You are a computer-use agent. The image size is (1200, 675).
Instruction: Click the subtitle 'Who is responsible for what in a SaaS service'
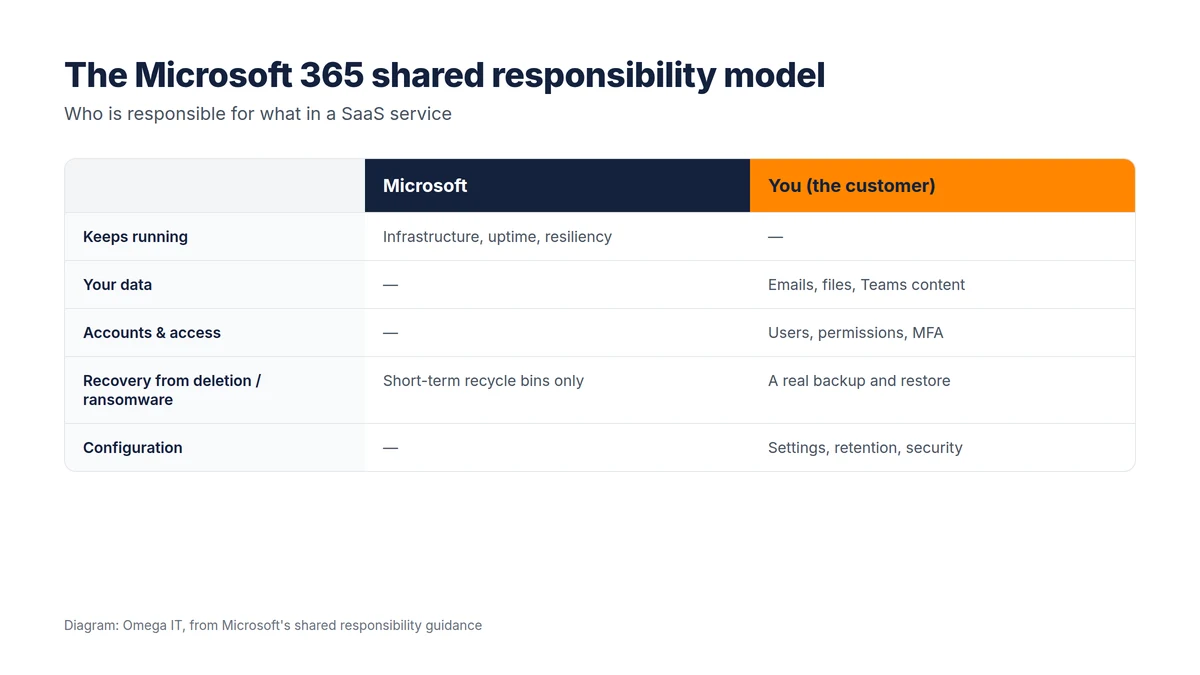tap(258, 114)
